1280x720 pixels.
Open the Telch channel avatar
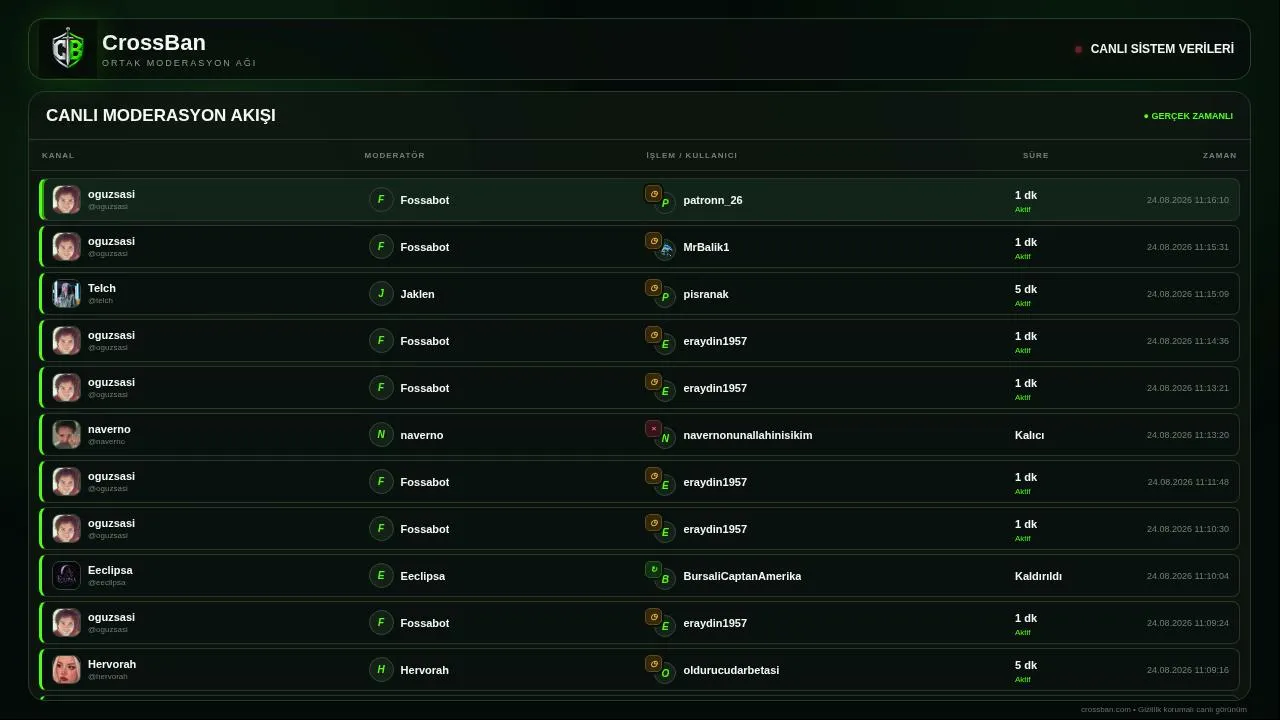pos(66,294)
